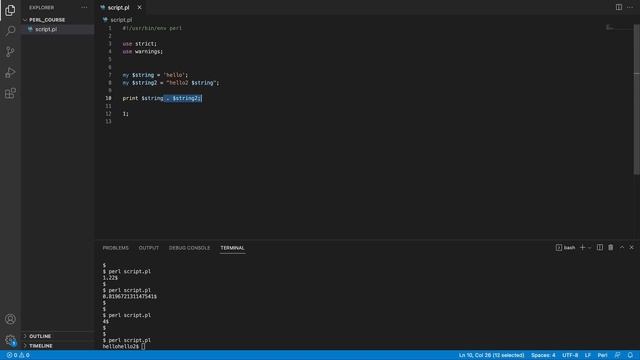Viewport: 640px width, 360px height.
Task: Change indentation via Spaces: 4
Action: pos(543,355)
